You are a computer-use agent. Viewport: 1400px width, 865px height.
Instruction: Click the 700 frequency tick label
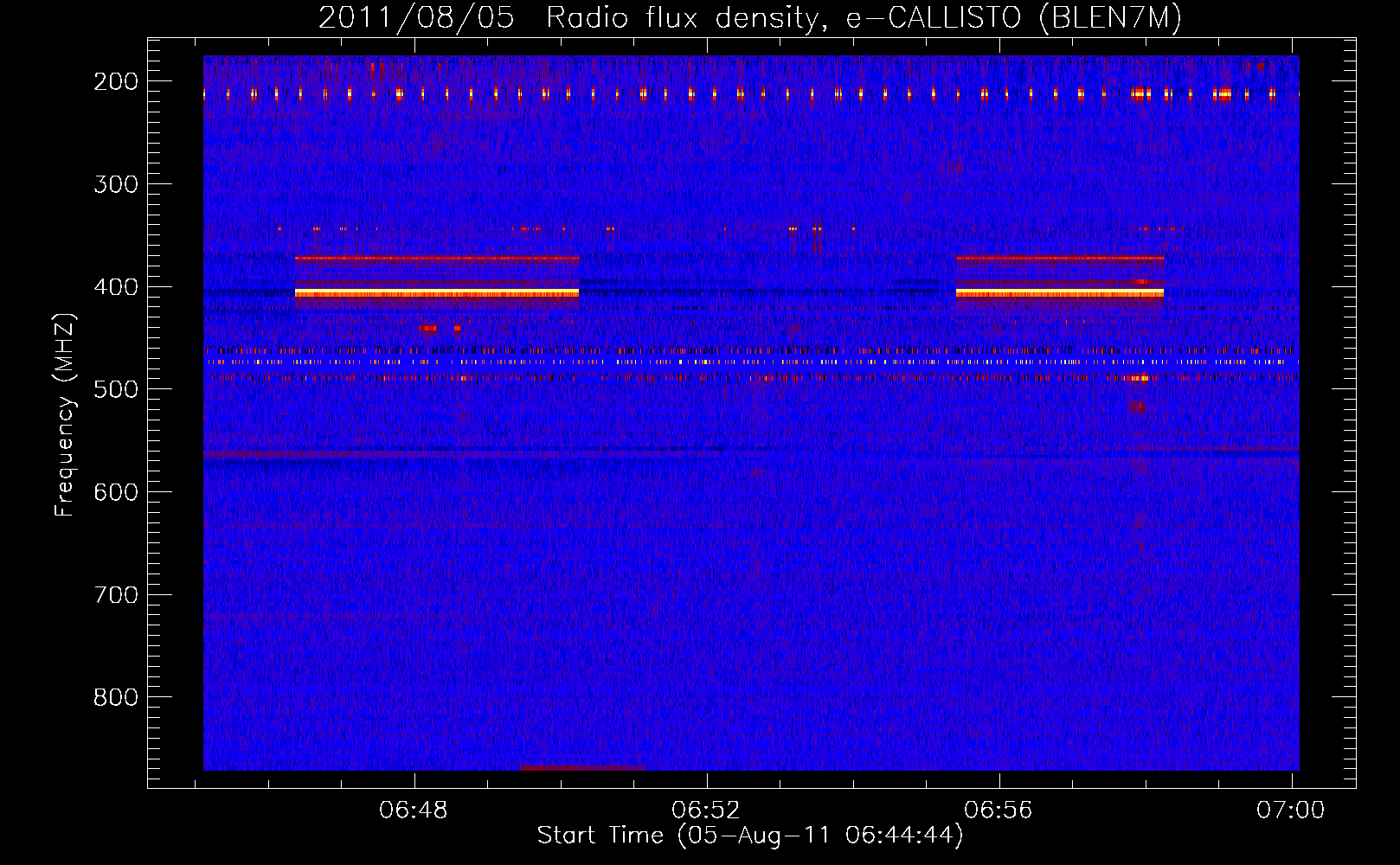click(116, 595)
